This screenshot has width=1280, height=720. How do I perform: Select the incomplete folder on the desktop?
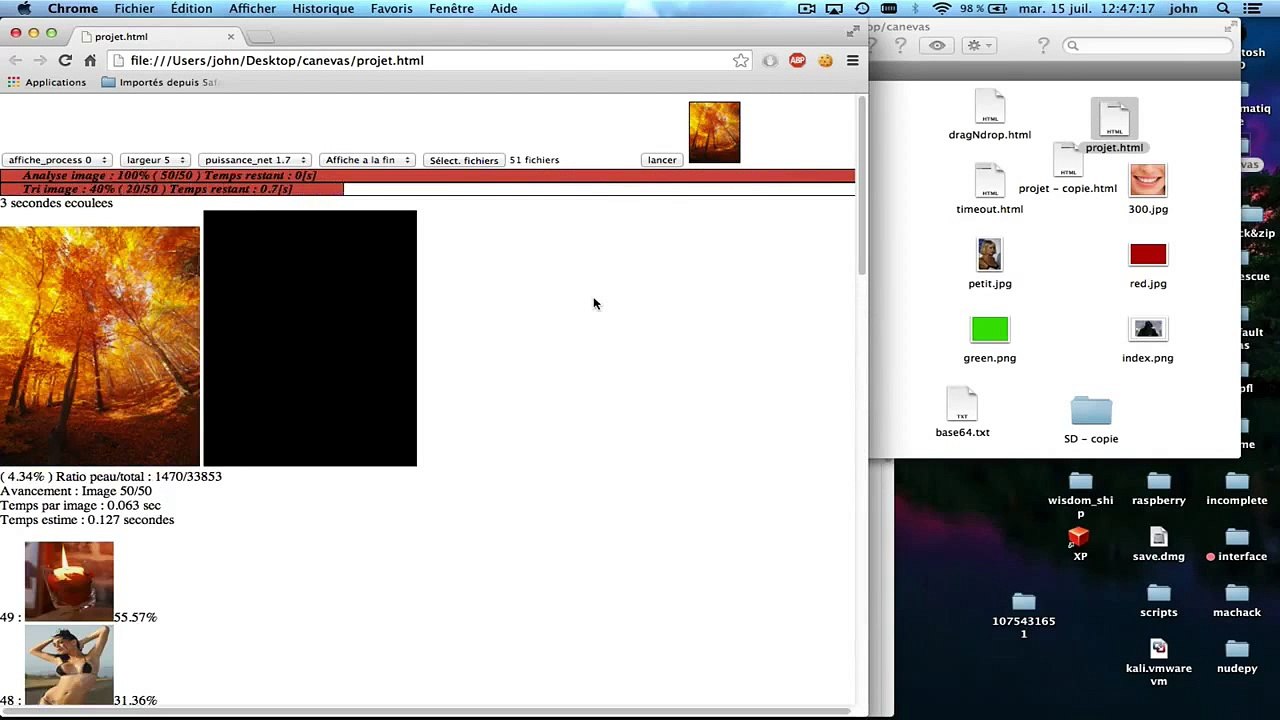coord(1237,489)
